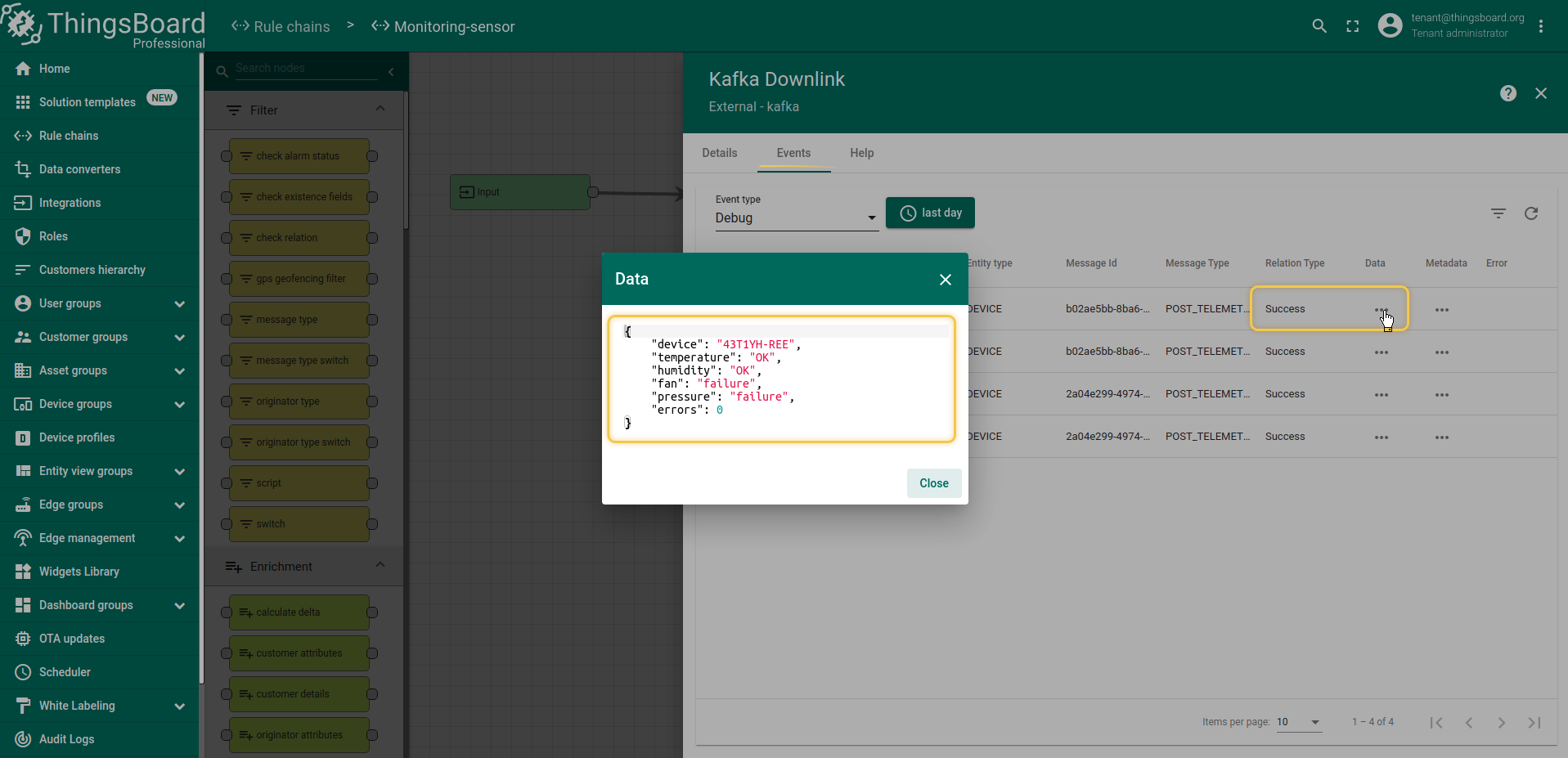Switch to the Help tab
This screenshot has width=1568, height=758.
coord(861,153)
